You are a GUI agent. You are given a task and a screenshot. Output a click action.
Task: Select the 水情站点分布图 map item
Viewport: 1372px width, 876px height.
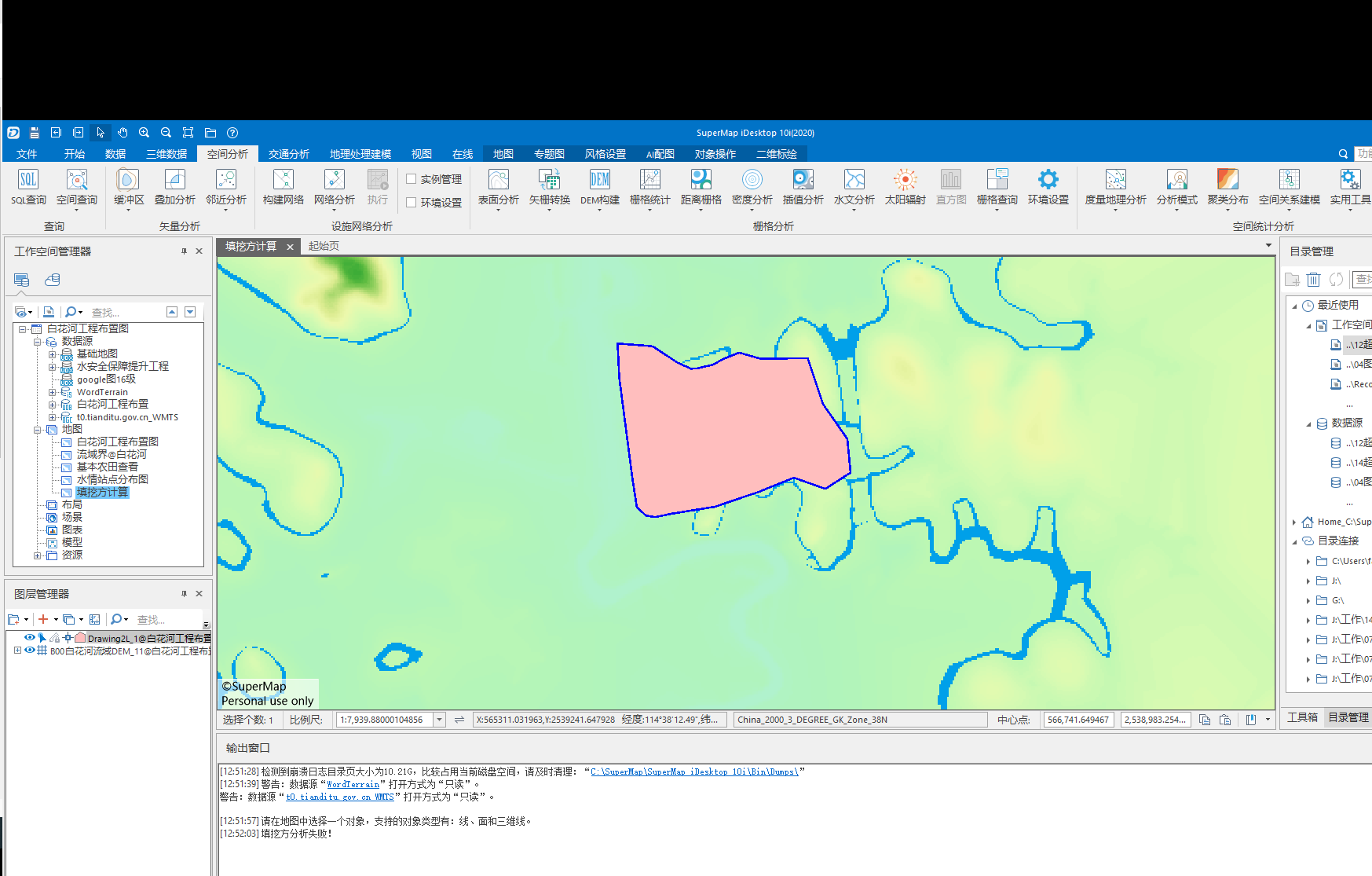[112, 480]
